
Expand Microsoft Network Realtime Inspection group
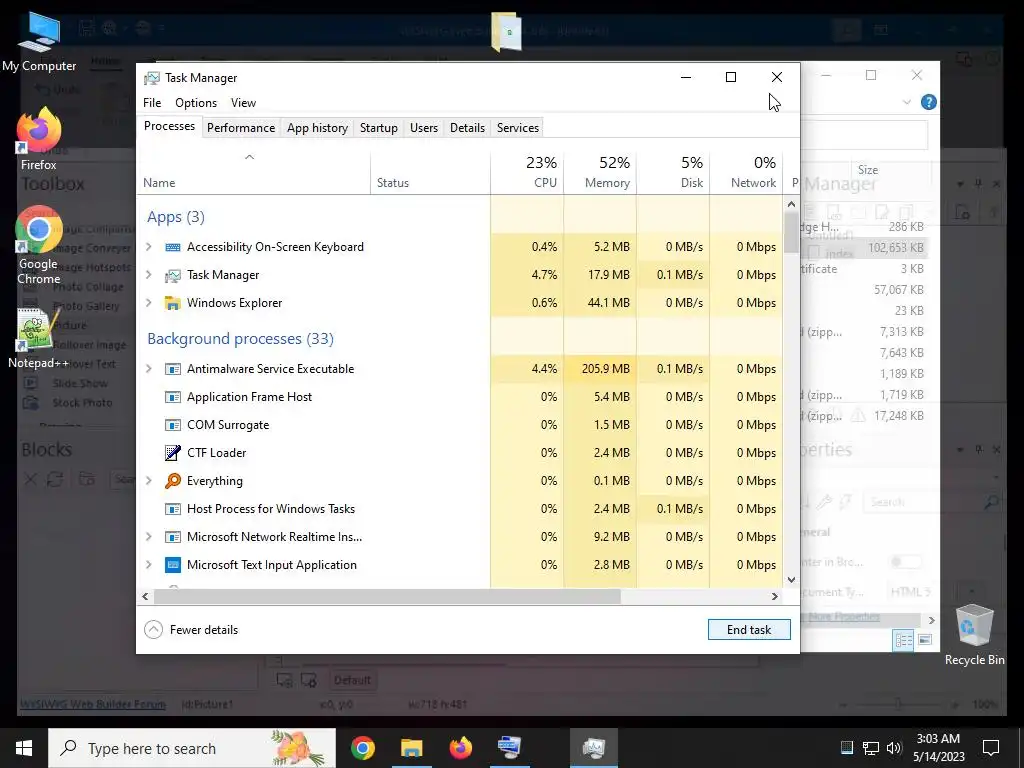click(x=149, y=537)
